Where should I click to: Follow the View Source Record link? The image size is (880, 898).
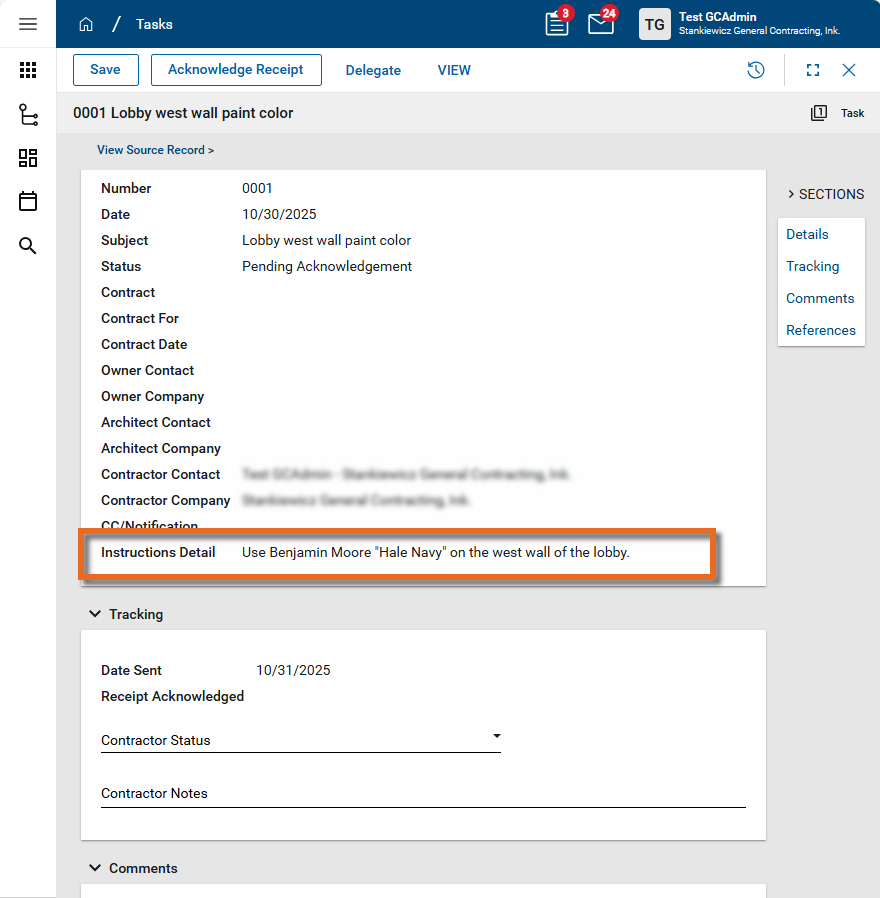pos(155,150)
